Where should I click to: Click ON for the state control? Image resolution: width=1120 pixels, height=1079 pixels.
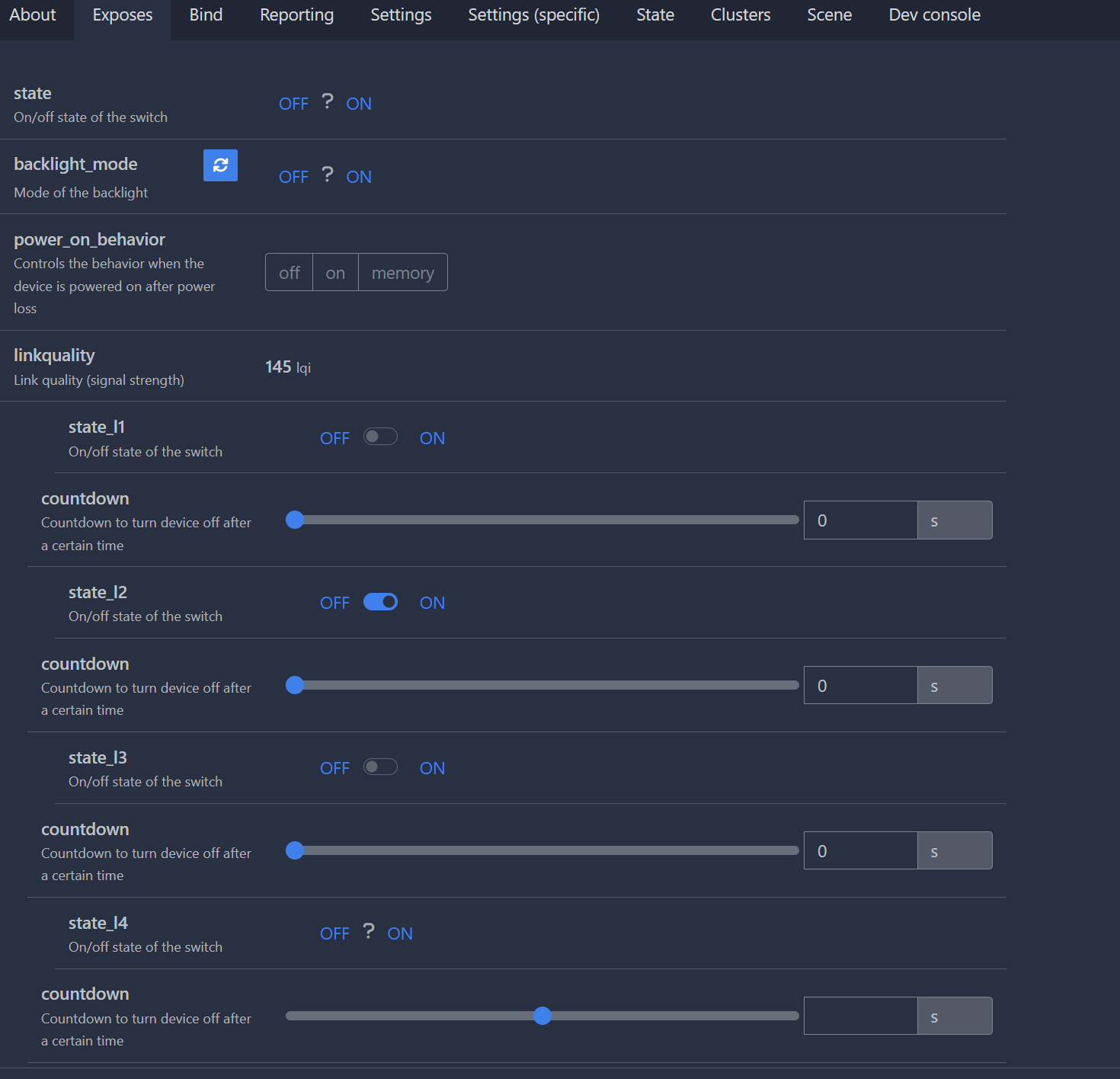358,103
